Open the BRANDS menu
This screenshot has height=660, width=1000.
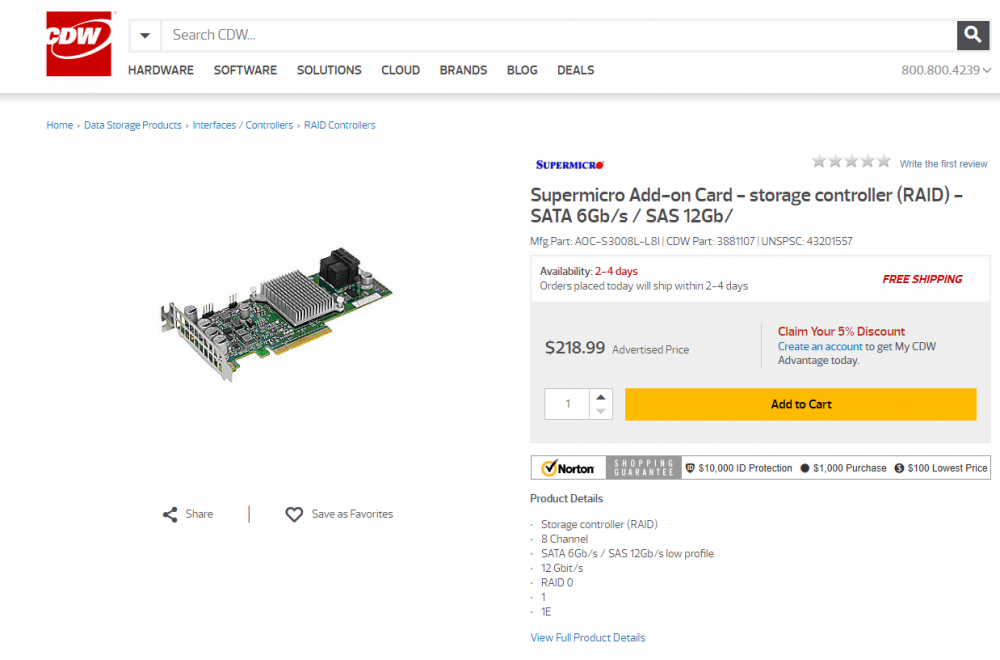click(x=463, y=70)
